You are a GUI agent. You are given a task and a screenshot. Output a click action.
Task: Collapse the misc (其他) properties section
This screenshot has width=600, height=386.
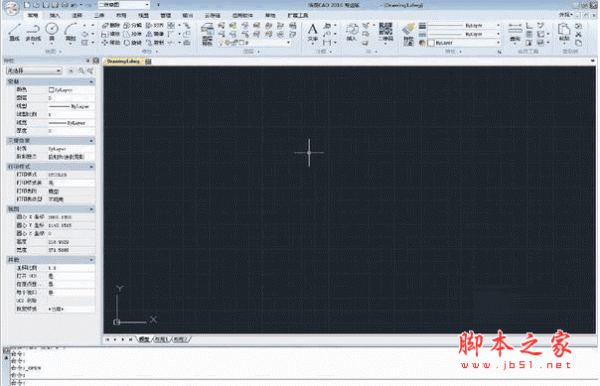[x=91, y=260]
